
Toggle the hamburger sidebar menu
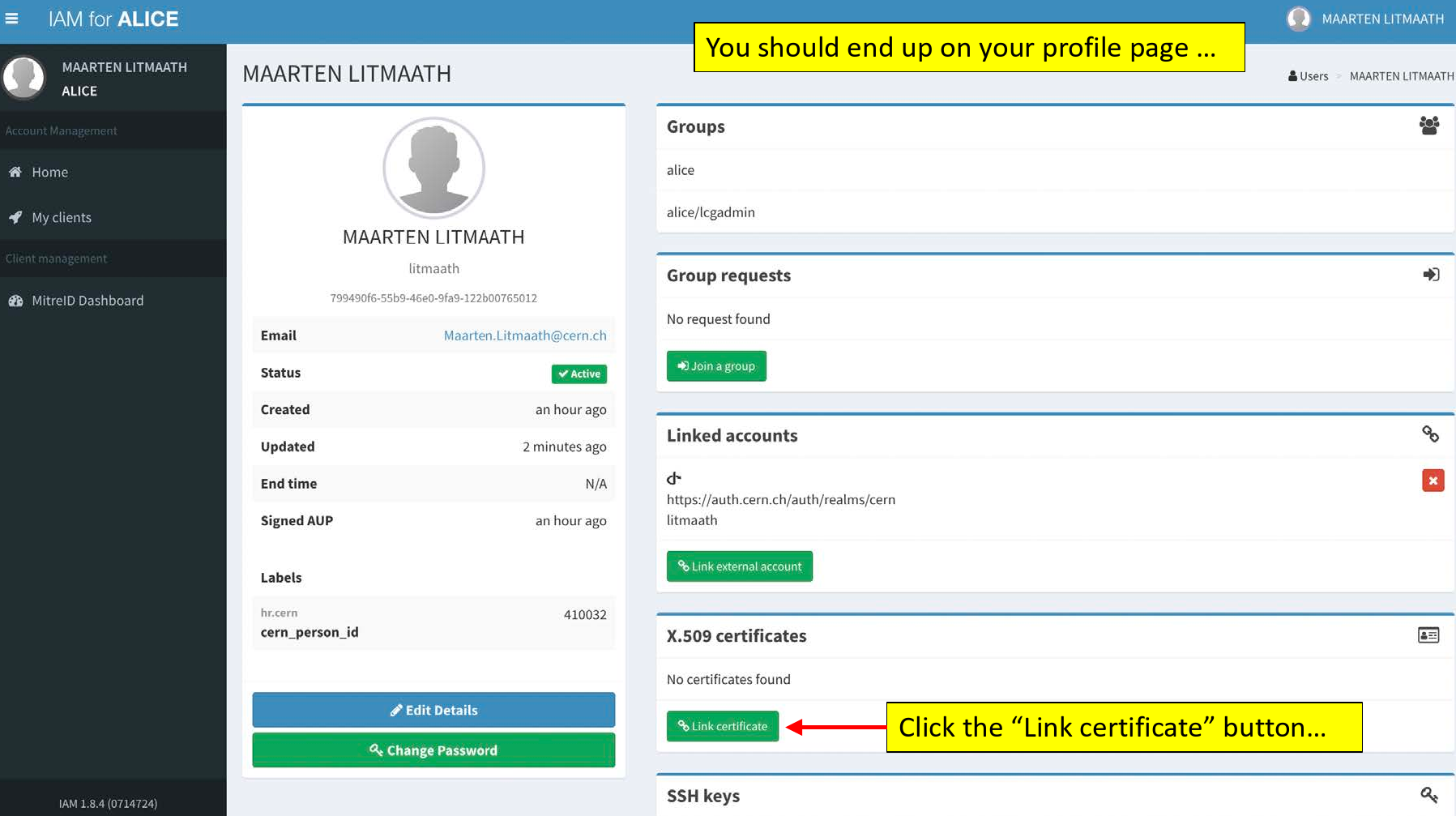[11, 18]
